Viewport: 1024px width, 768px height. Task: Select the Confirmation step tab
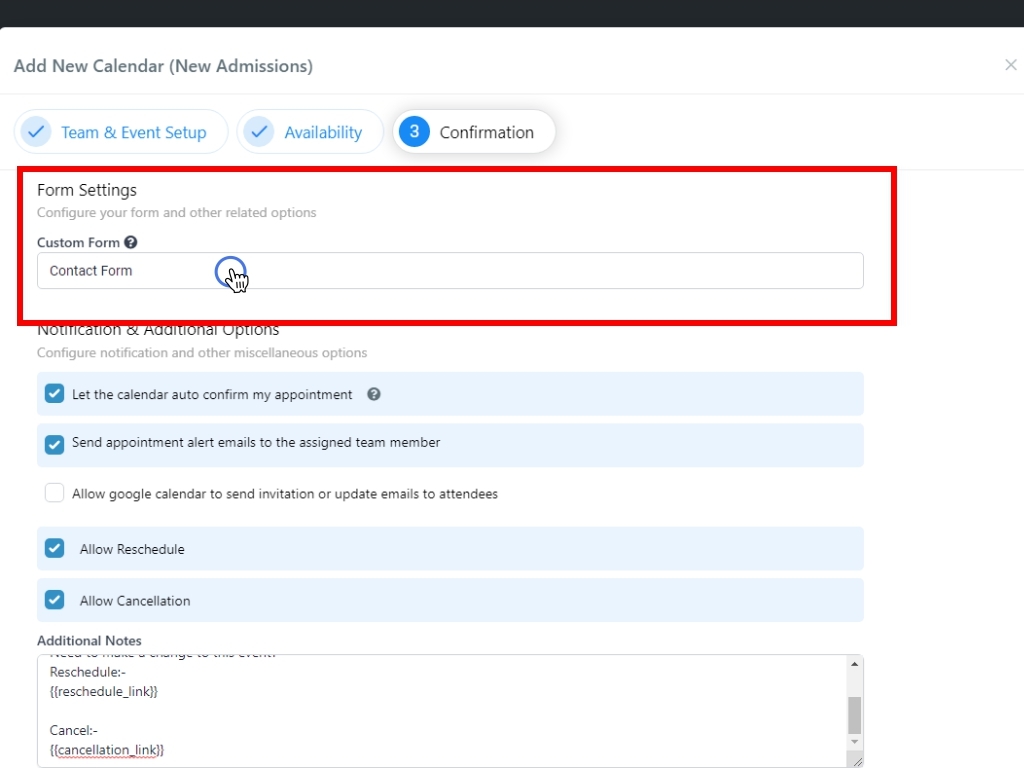point(474,132)
